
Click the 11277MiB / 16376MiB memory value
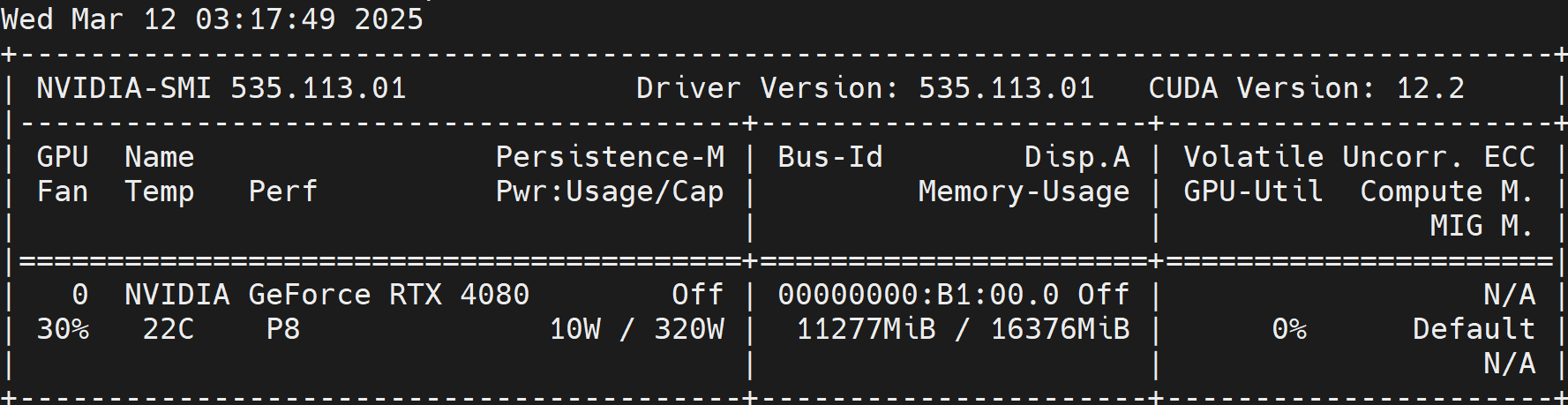(x=963, y=329)
